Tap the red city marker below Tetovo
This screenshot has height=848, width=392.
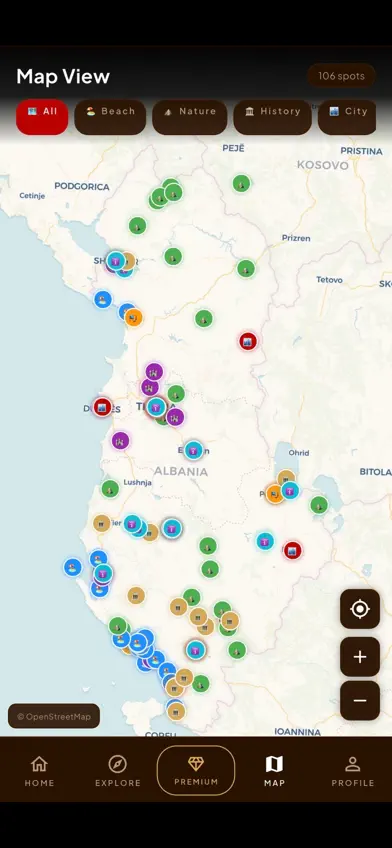point(248,341)
